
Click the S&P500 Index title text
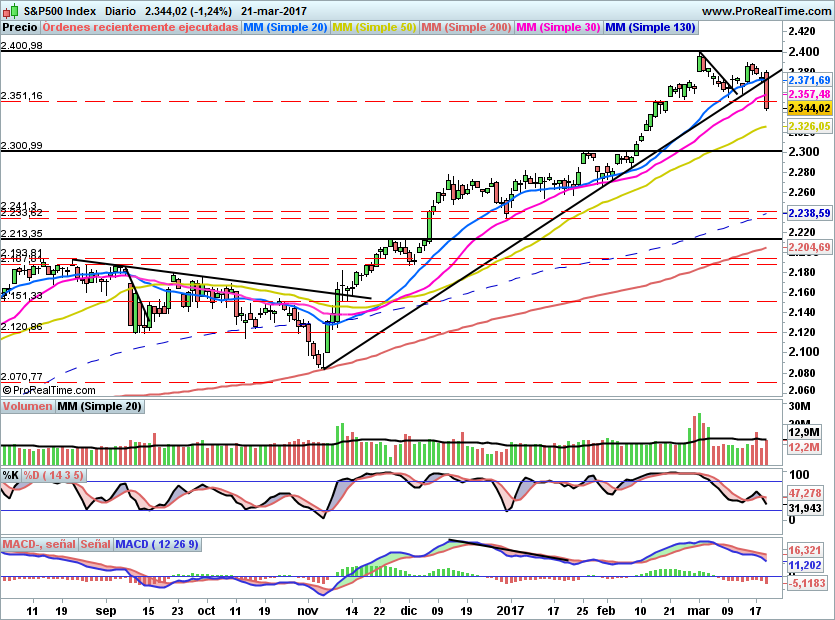click(x=60, y=11)
